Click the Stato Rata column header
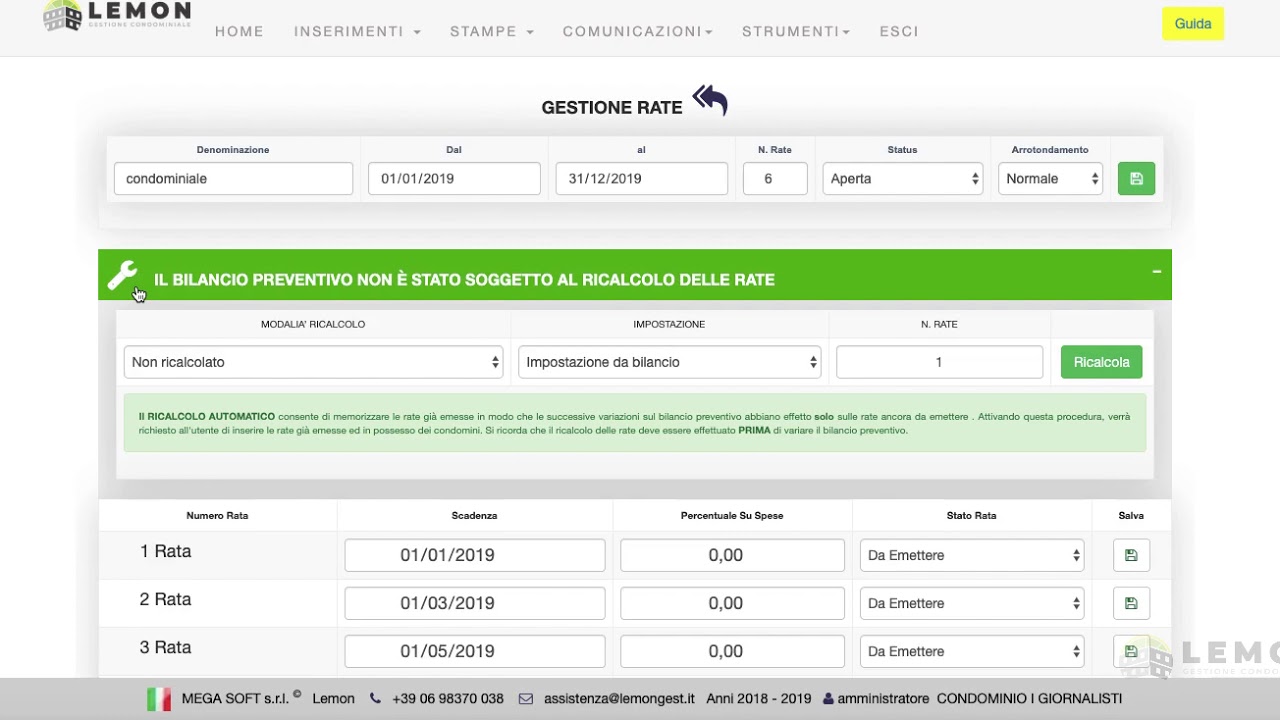The height and width of the screenshot is (720, 1280). point(971,516)
